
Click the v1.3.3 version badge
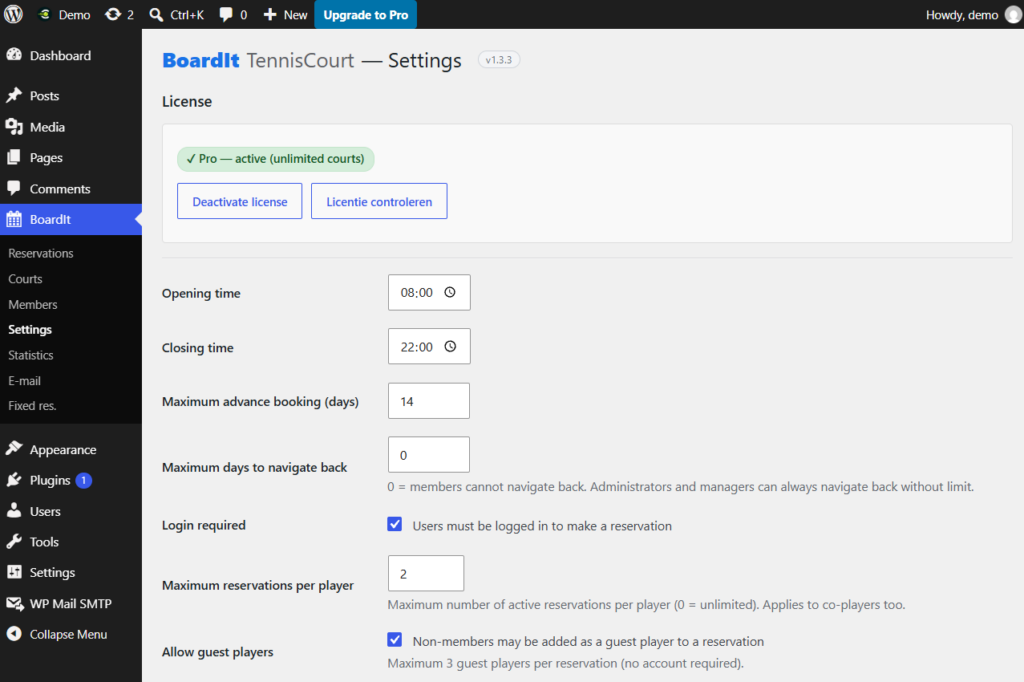(499, 60)
